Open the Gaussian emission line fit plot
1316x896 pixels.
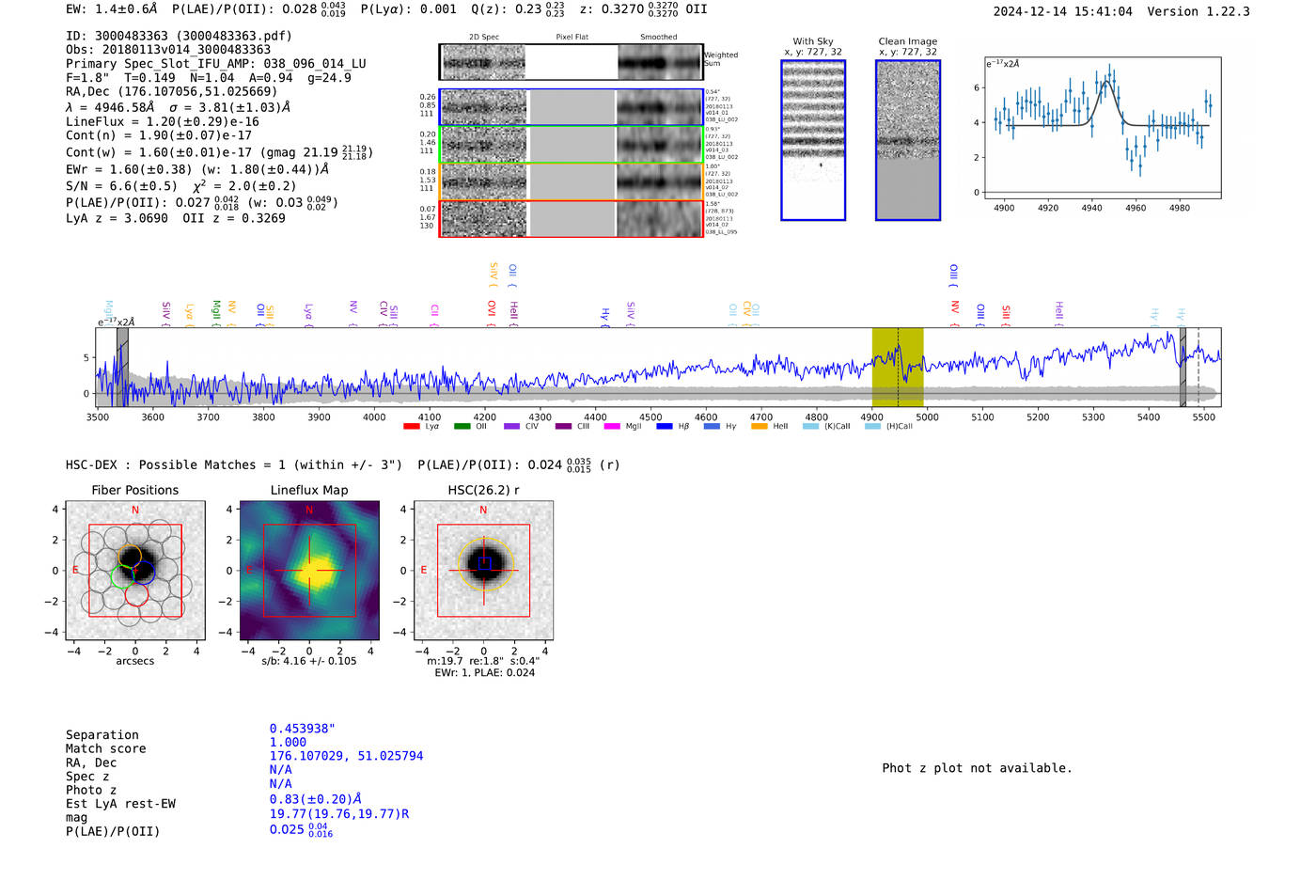(x=1103, y=128)
